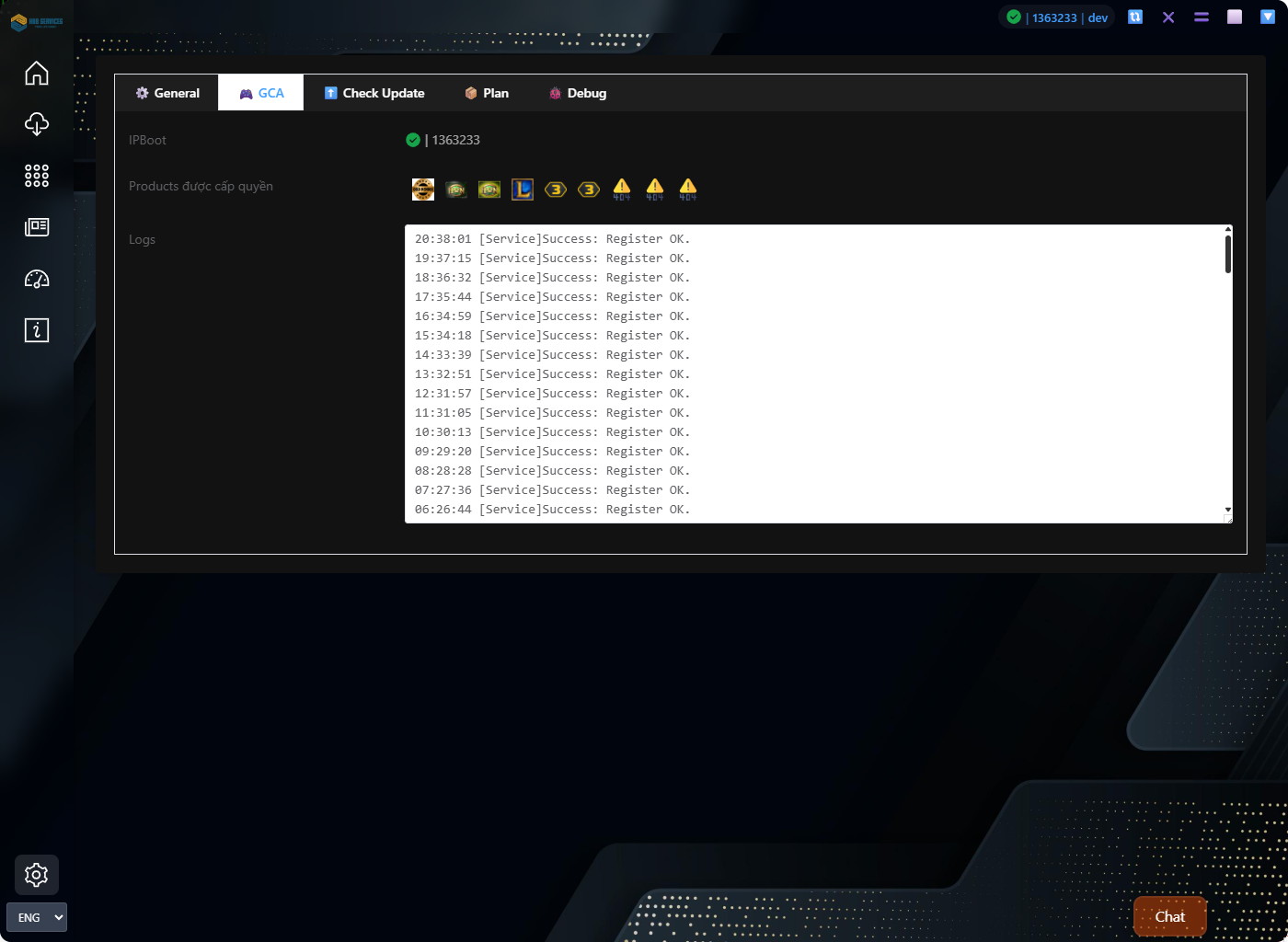Click the 1363233 dev status badge
Viewport: 1288px width, 942px height.
click(x=1057, y=17)
